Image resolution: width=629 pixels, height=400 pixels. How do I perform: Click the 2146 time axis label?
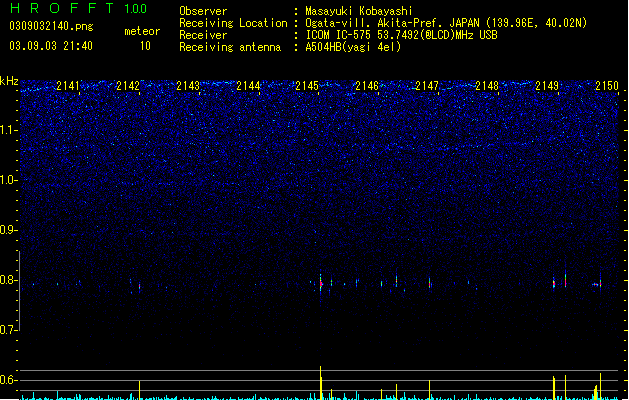(367, 86)
